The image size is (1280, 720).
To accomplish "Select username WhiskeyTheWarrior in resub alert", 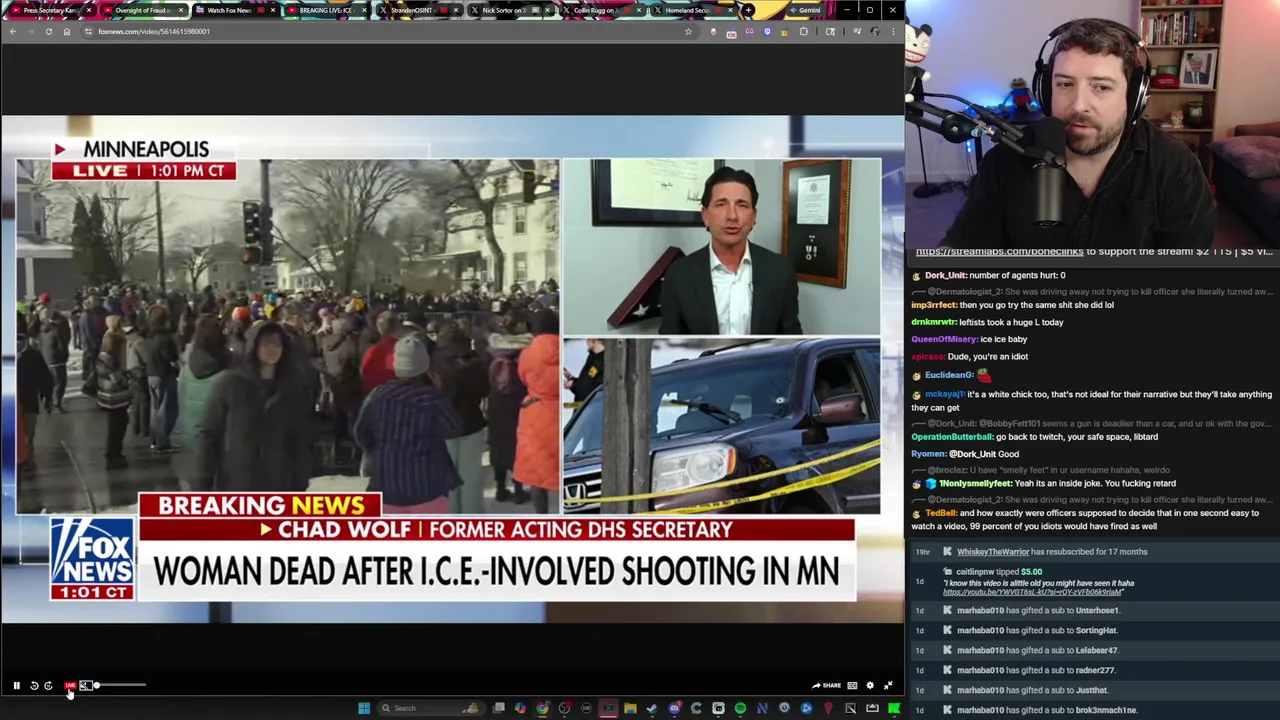I will [992, 552].
